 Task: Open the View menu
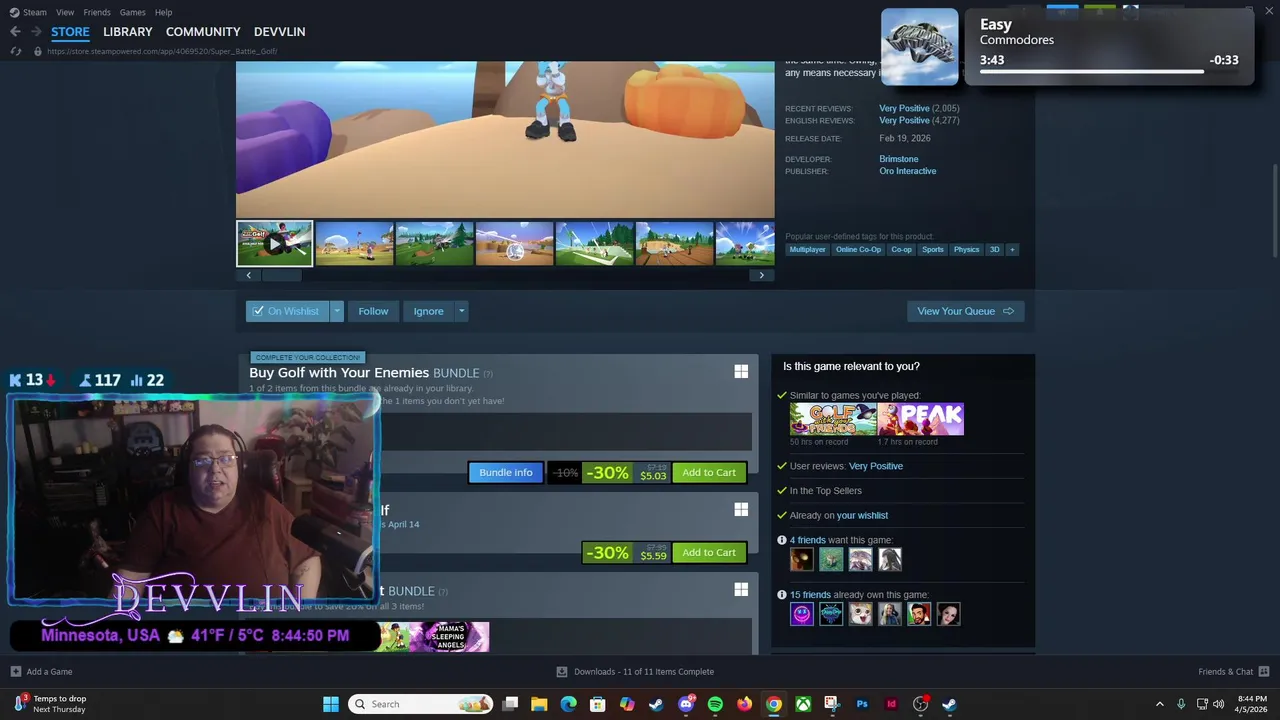65,12
